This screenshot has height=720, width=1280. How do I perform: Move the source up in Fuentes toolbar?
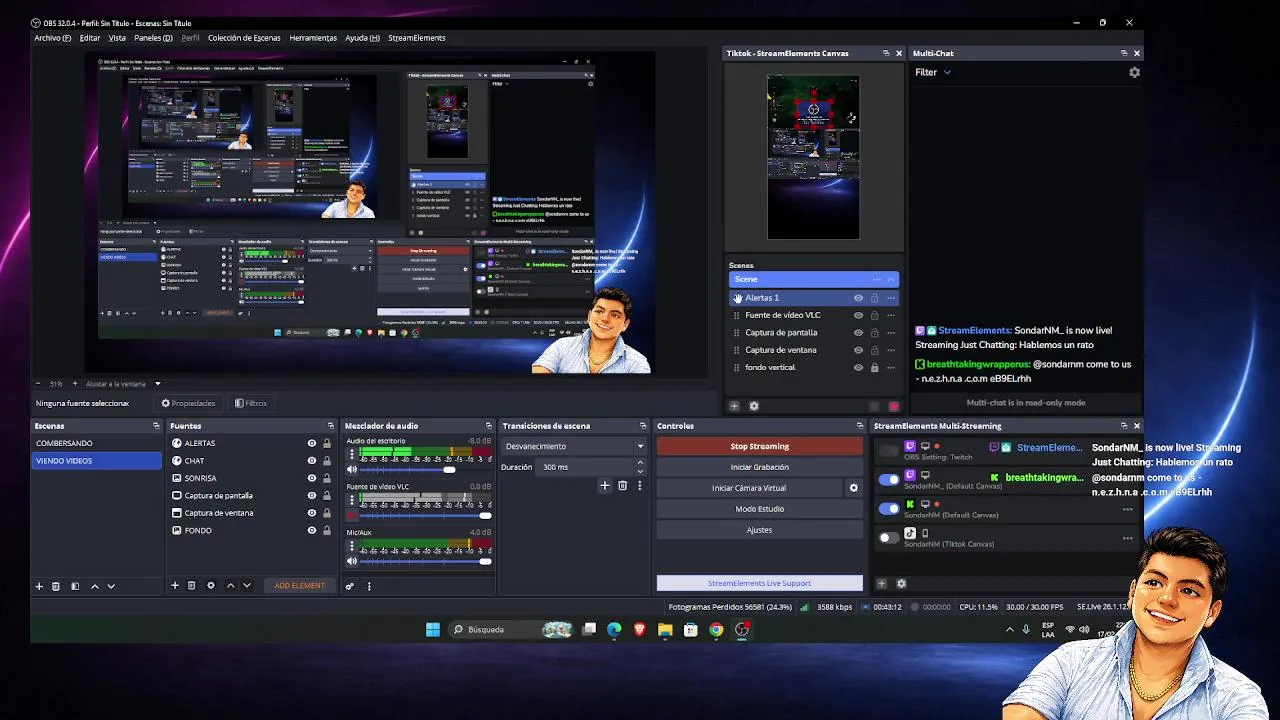click(x=230, y=585)
